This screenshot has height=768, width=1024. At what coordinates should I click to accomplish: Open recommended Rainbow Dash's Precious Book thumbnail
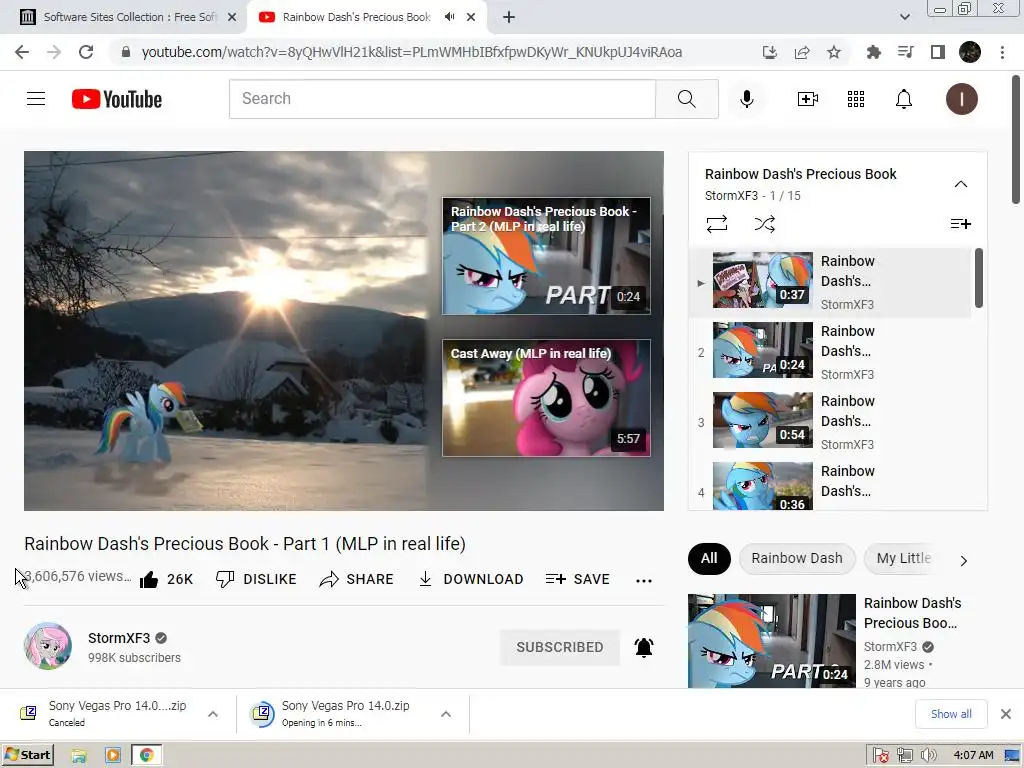pyautogui.click(x=771, y=641)
